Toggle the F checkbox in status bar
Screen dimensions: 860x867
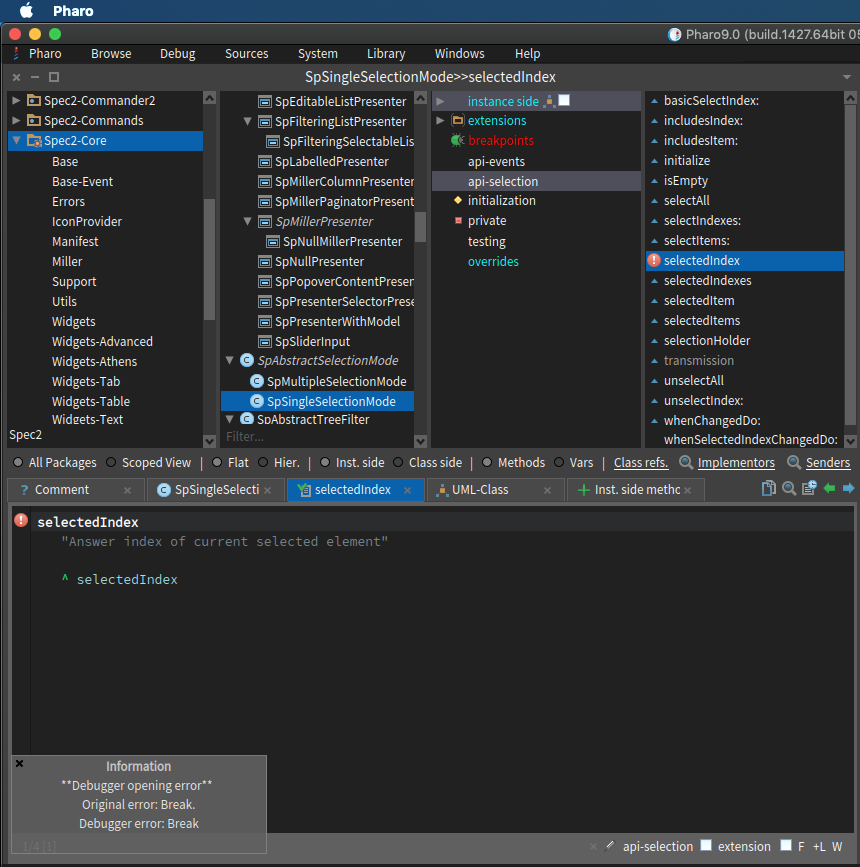pos(786,846)
